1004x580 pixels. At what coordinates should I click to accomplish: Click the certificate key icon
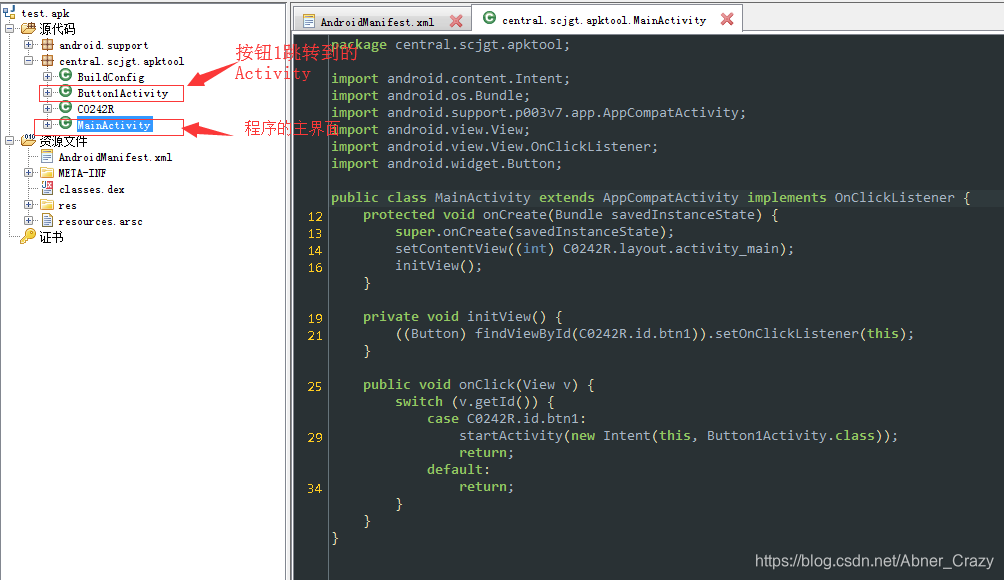pos(28,237)
